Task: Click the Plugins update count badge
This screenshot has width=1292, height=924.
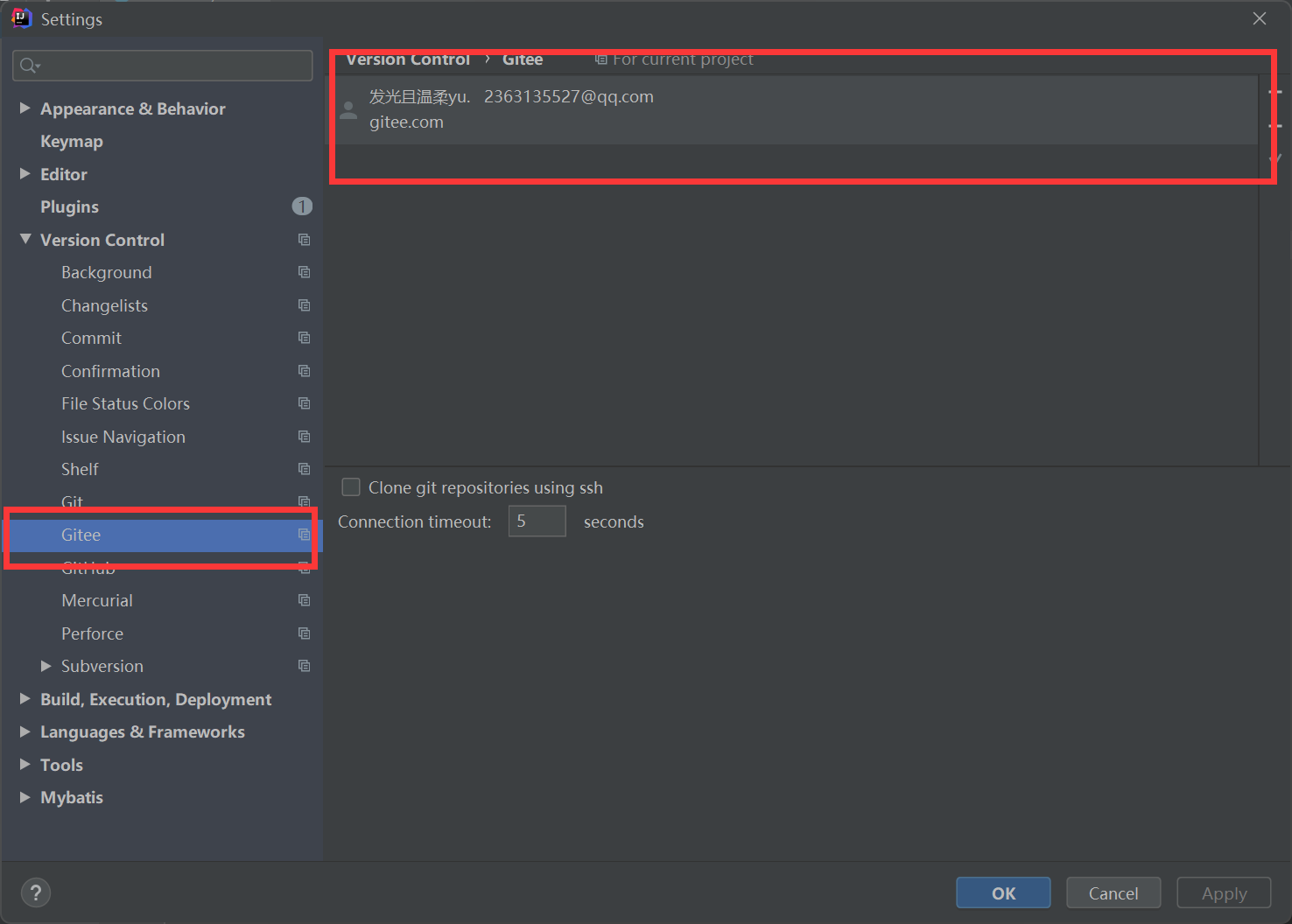Action: tap(302, 206)
